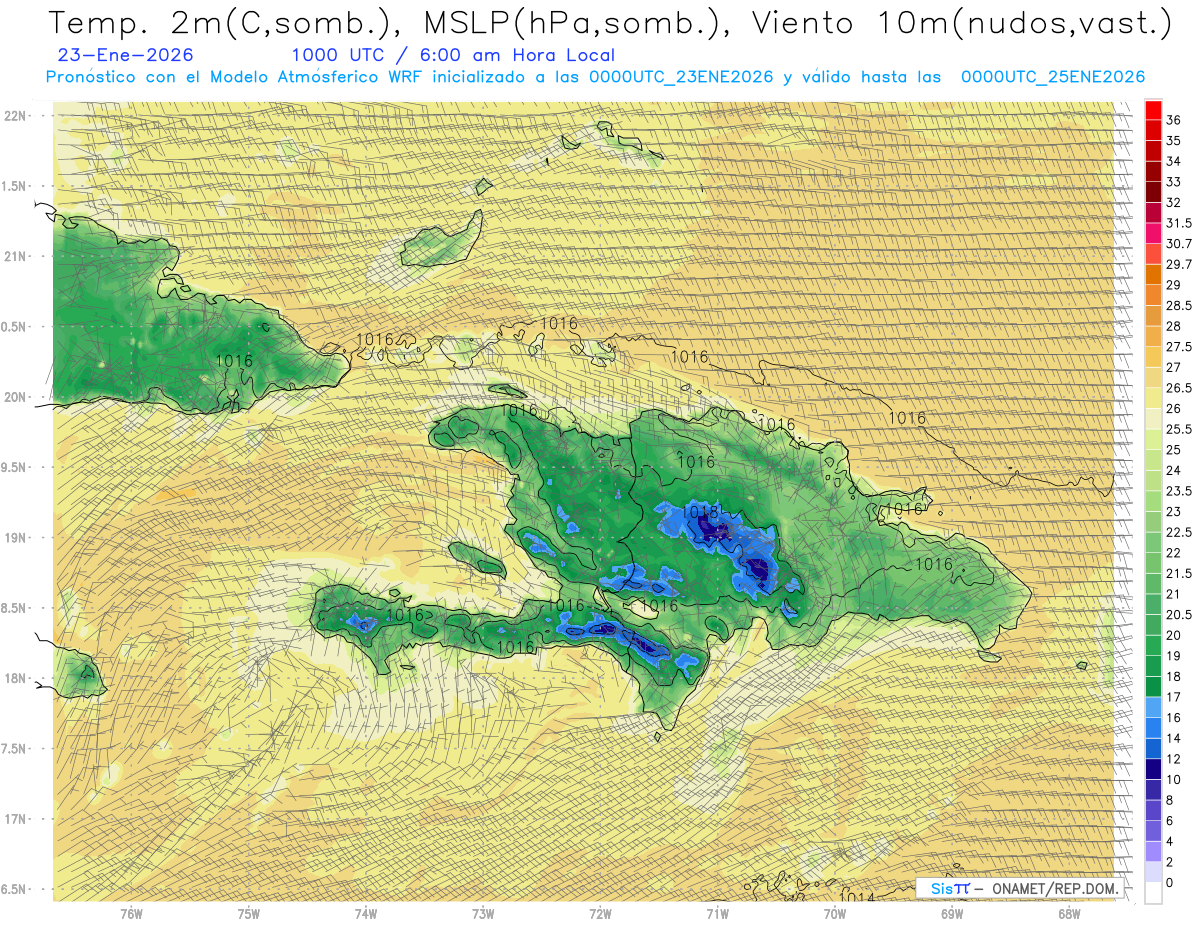Click the legend value "31.5"
Image resolution: width=1200 pixels, height=927 pixels.
pyautogui.click(x=1179, y=223)
